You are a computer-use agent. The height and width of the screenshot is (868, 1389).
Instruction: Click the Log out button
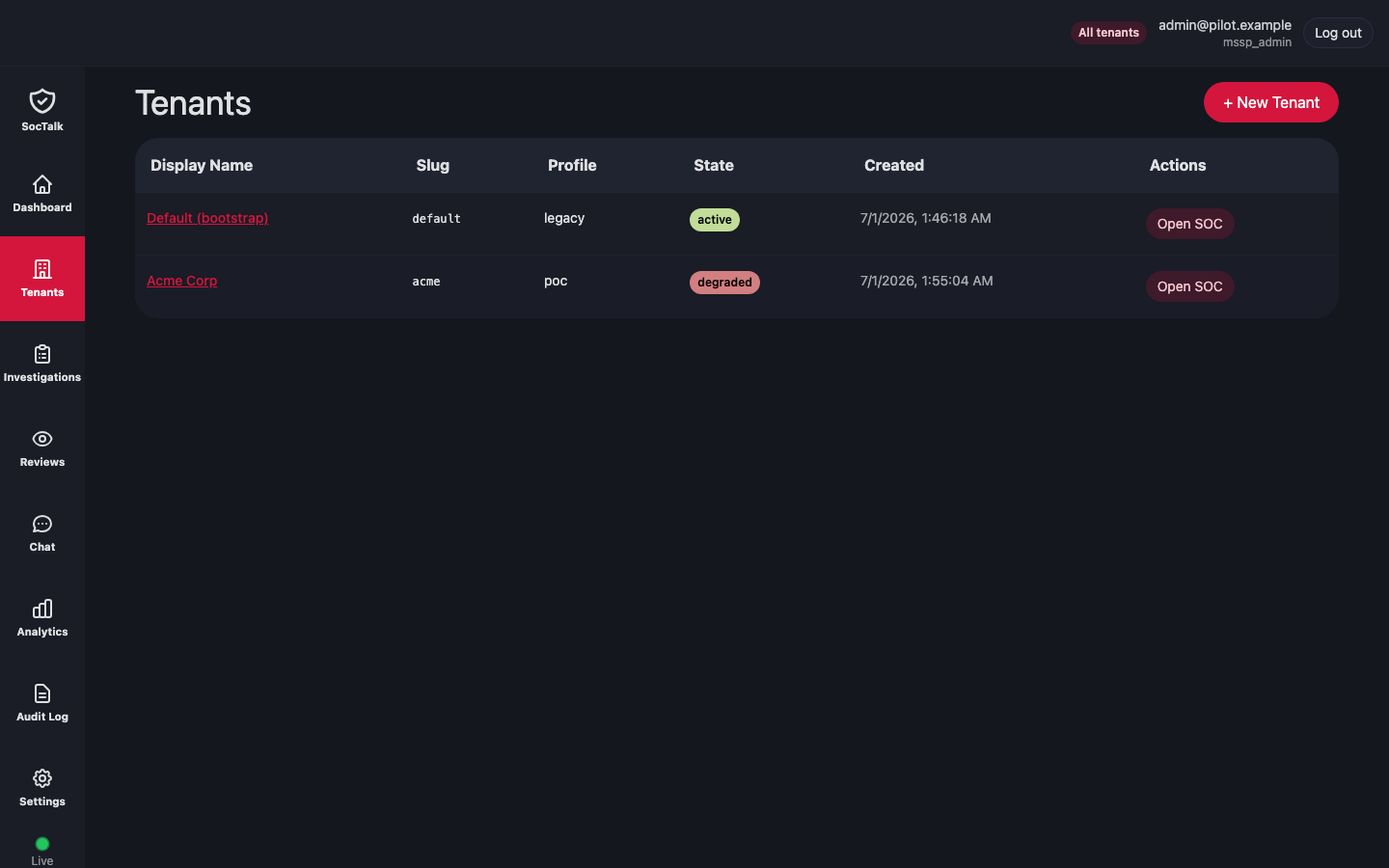[x=1338, y=33]
